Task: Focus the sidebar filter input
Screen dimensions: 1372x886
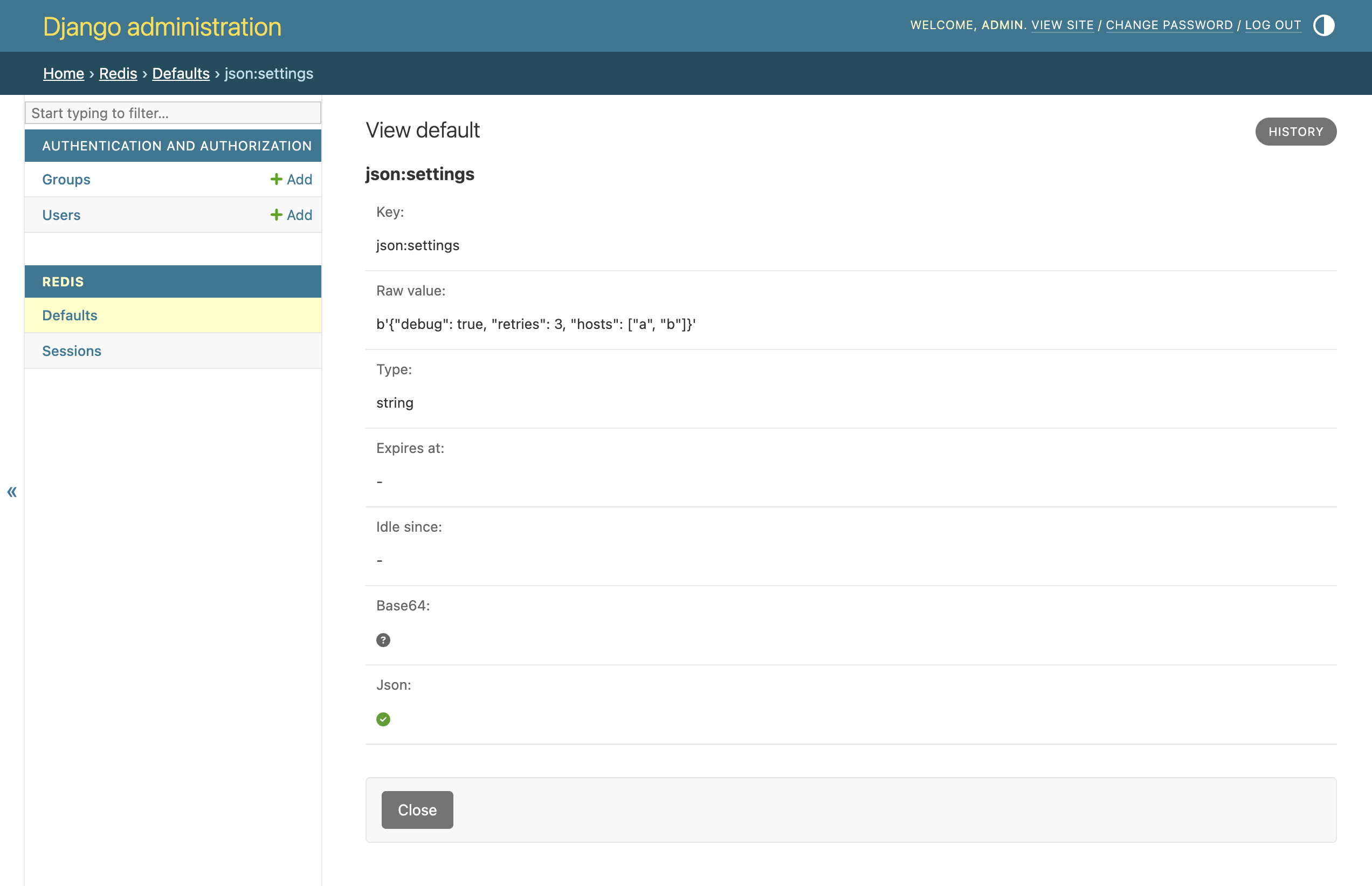Action: (173, 113)
